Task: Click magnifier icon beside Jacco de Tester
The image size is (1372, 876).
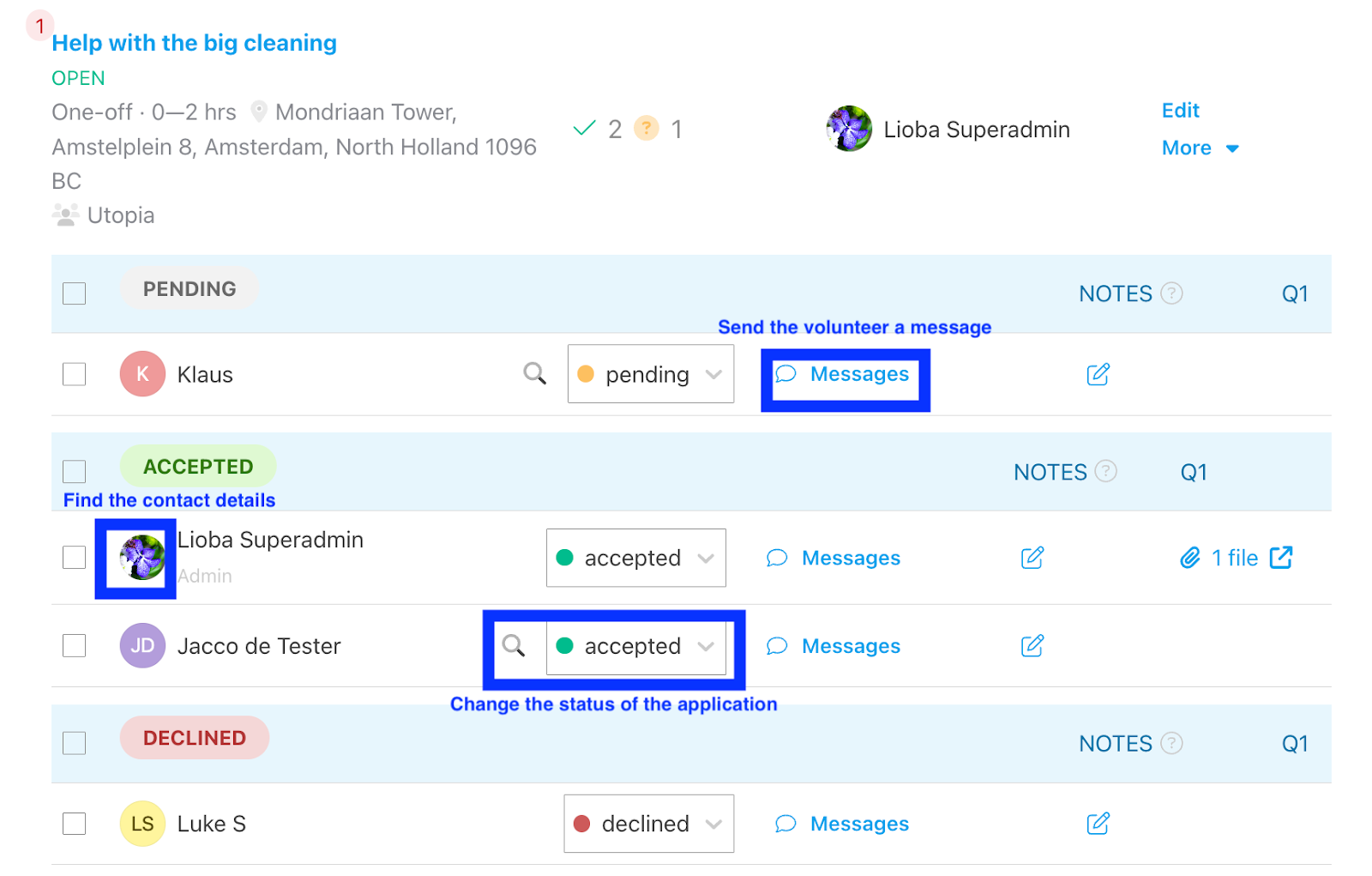Action: click(513, 645)
